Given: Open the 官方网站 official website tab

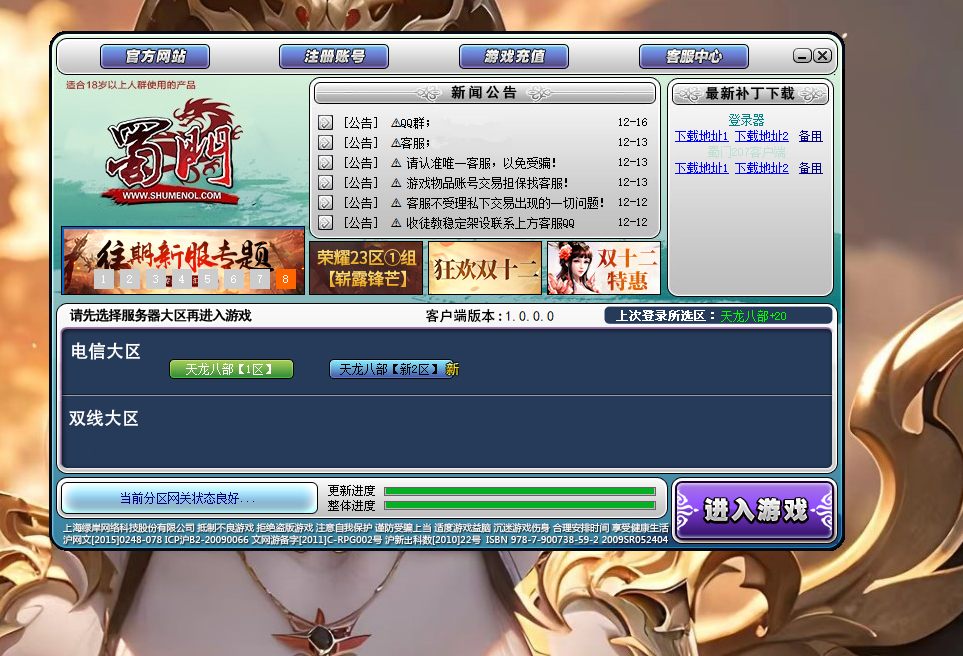Looking at the screenshot, I should pos(155,56).
